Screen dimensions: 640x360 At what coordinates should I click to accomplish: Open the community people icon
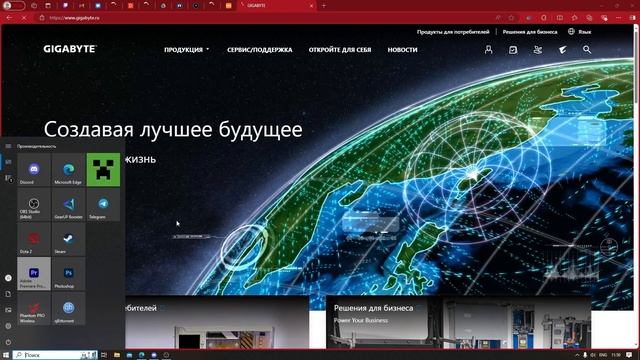(538, 50)
